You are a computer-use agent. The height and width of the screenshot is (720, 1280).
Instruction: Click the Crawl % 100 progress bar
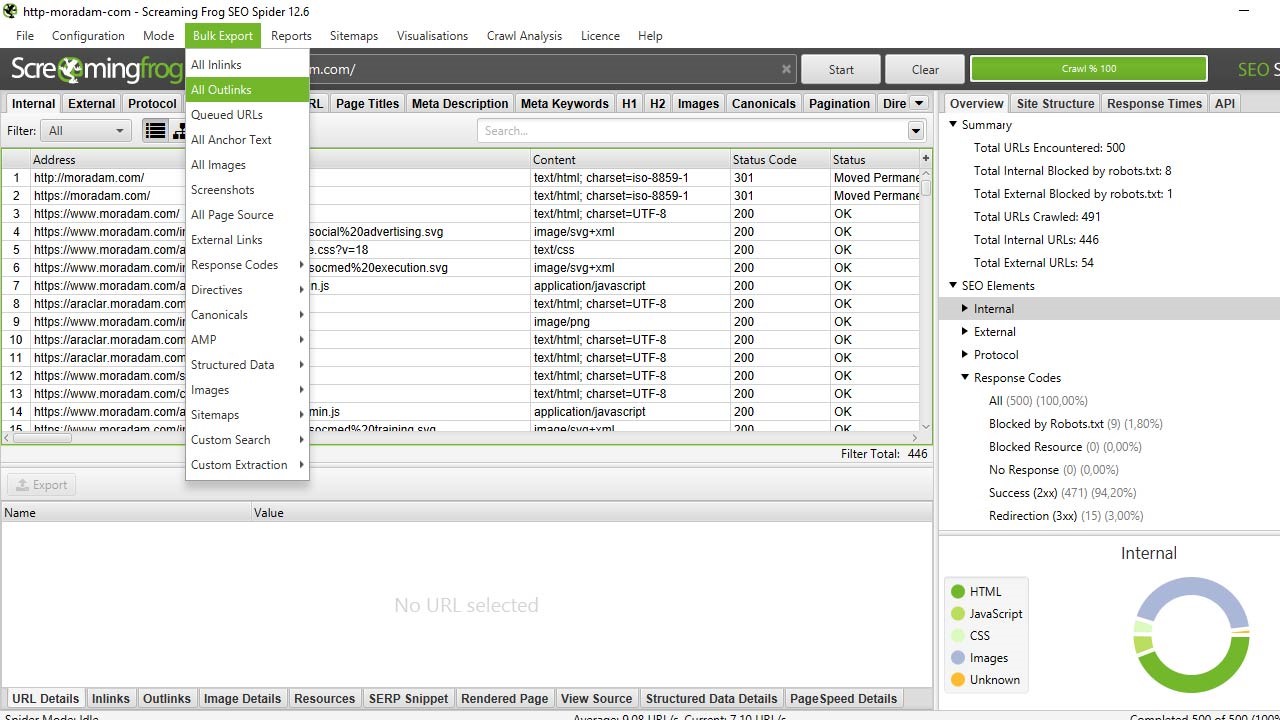click(x=1089, y=69)
